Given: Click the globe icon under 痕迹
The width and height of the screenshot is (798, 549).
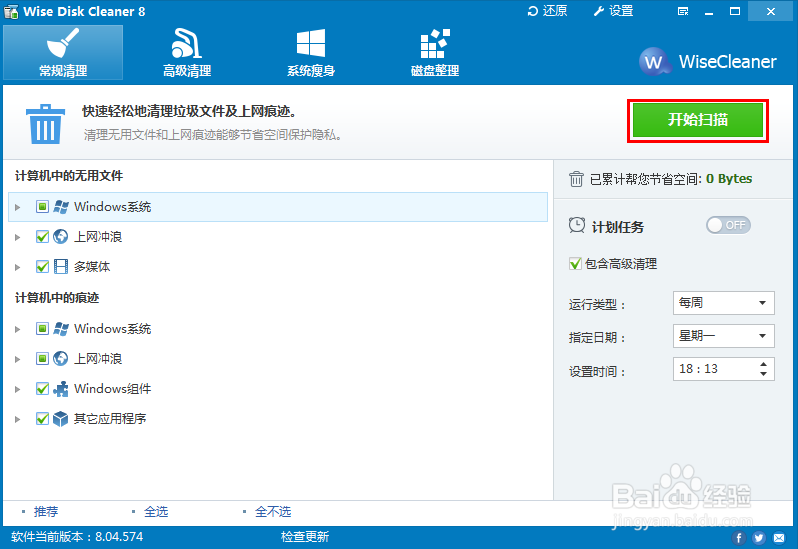Looking at the screenshot, I should (61, 359).
